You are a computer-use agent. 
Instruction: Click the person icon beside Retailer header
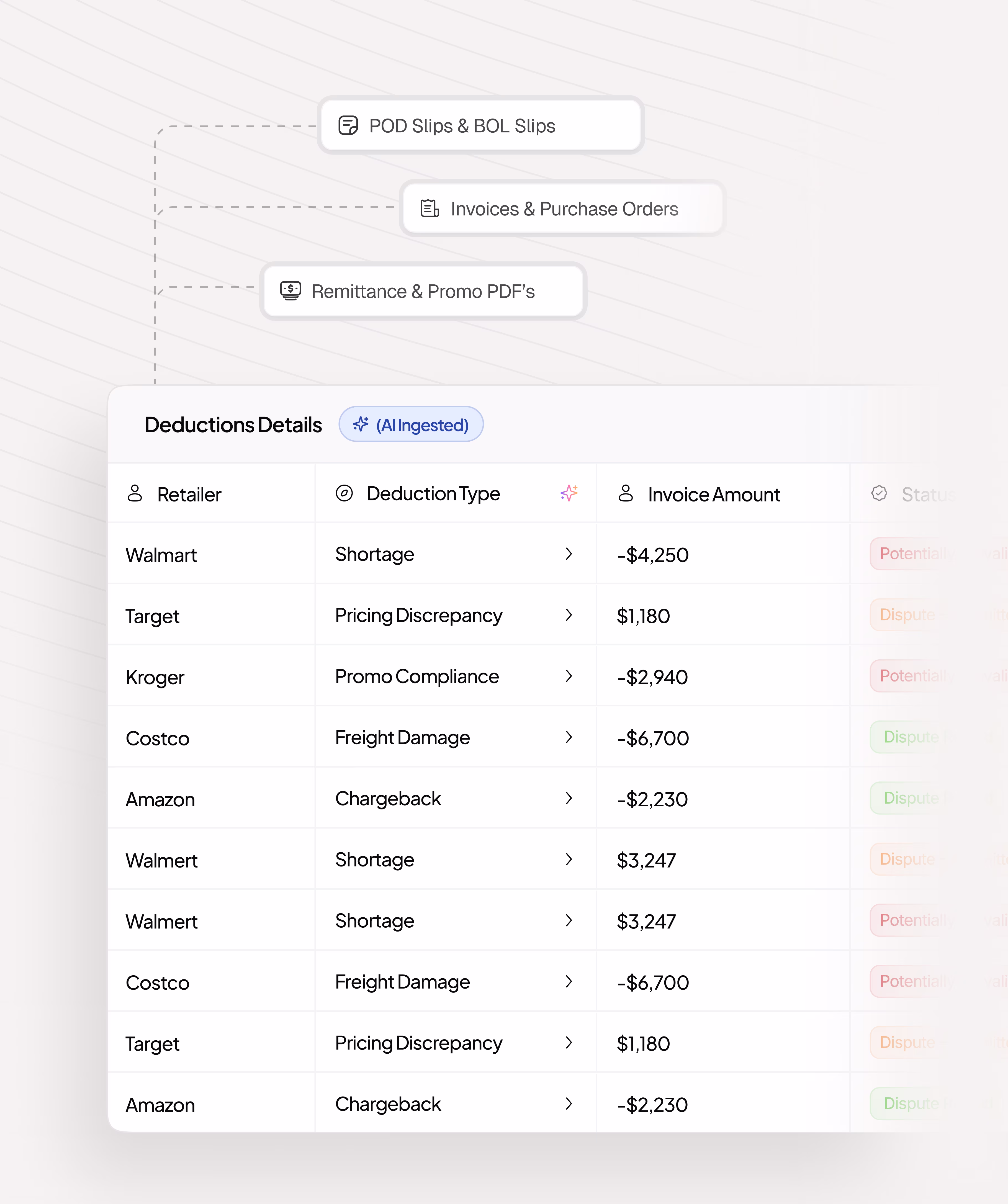(135, 493)
